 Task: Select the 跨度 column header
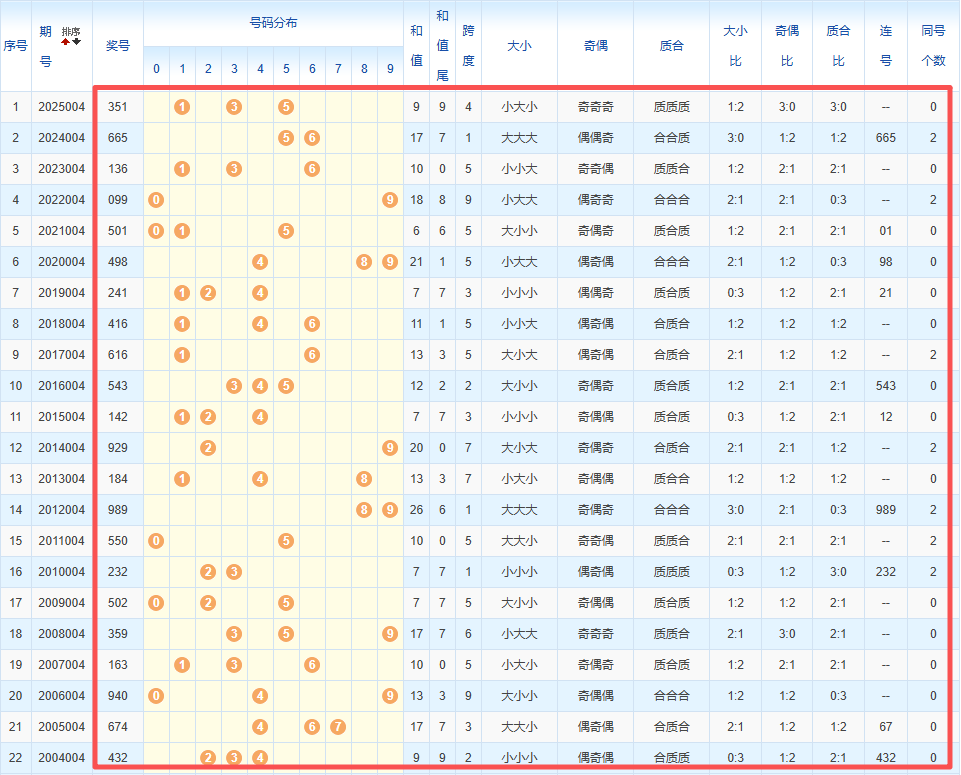(468, 45)
